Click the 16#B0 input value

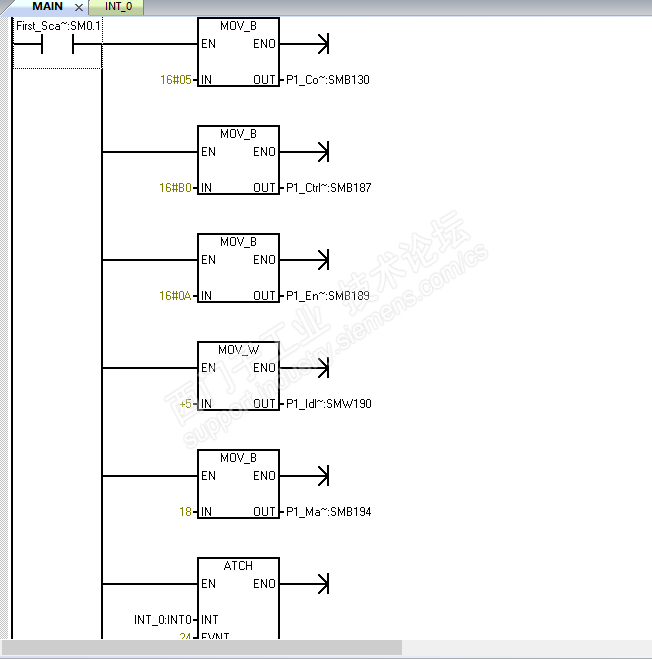(175, 188)
